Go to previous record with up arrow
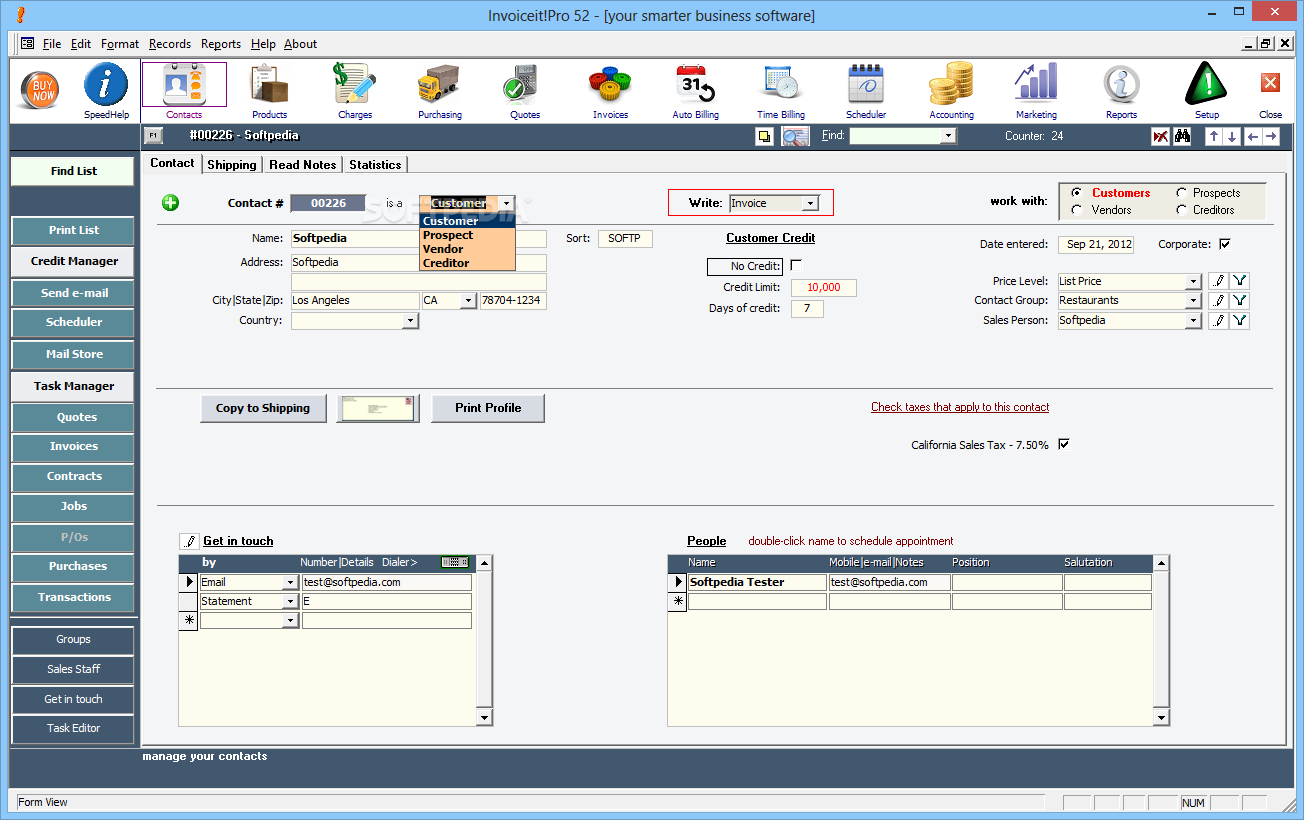This screenshot has width=1304, height=820. pos(1213,136)
